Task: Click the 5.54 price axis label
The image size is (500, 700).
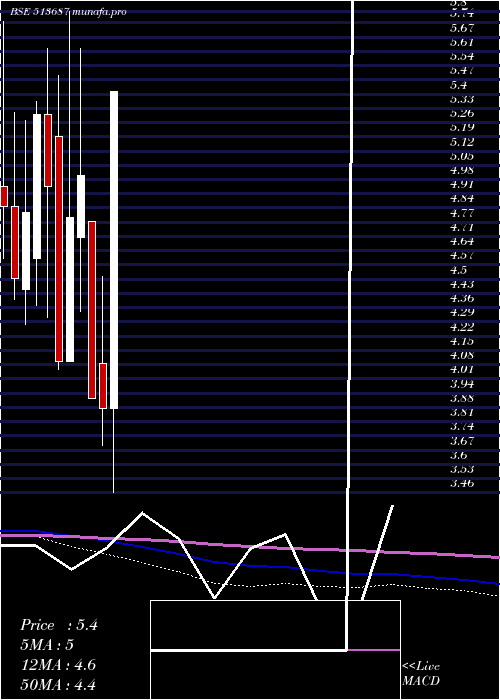Action: (462, 56)
